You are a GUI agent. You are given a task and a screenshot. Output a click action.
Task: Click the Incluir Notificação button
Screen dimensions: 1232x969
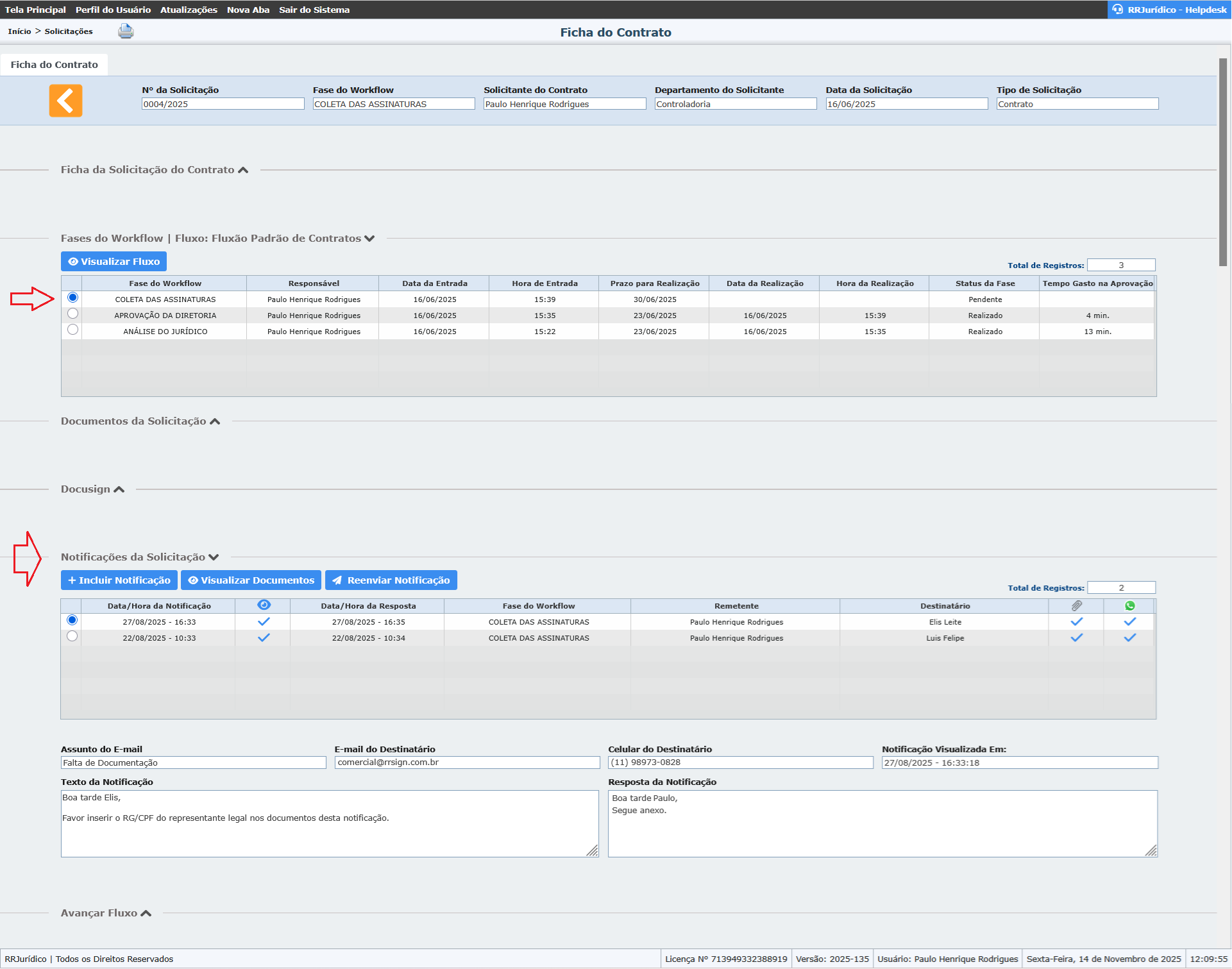(119, 580)
